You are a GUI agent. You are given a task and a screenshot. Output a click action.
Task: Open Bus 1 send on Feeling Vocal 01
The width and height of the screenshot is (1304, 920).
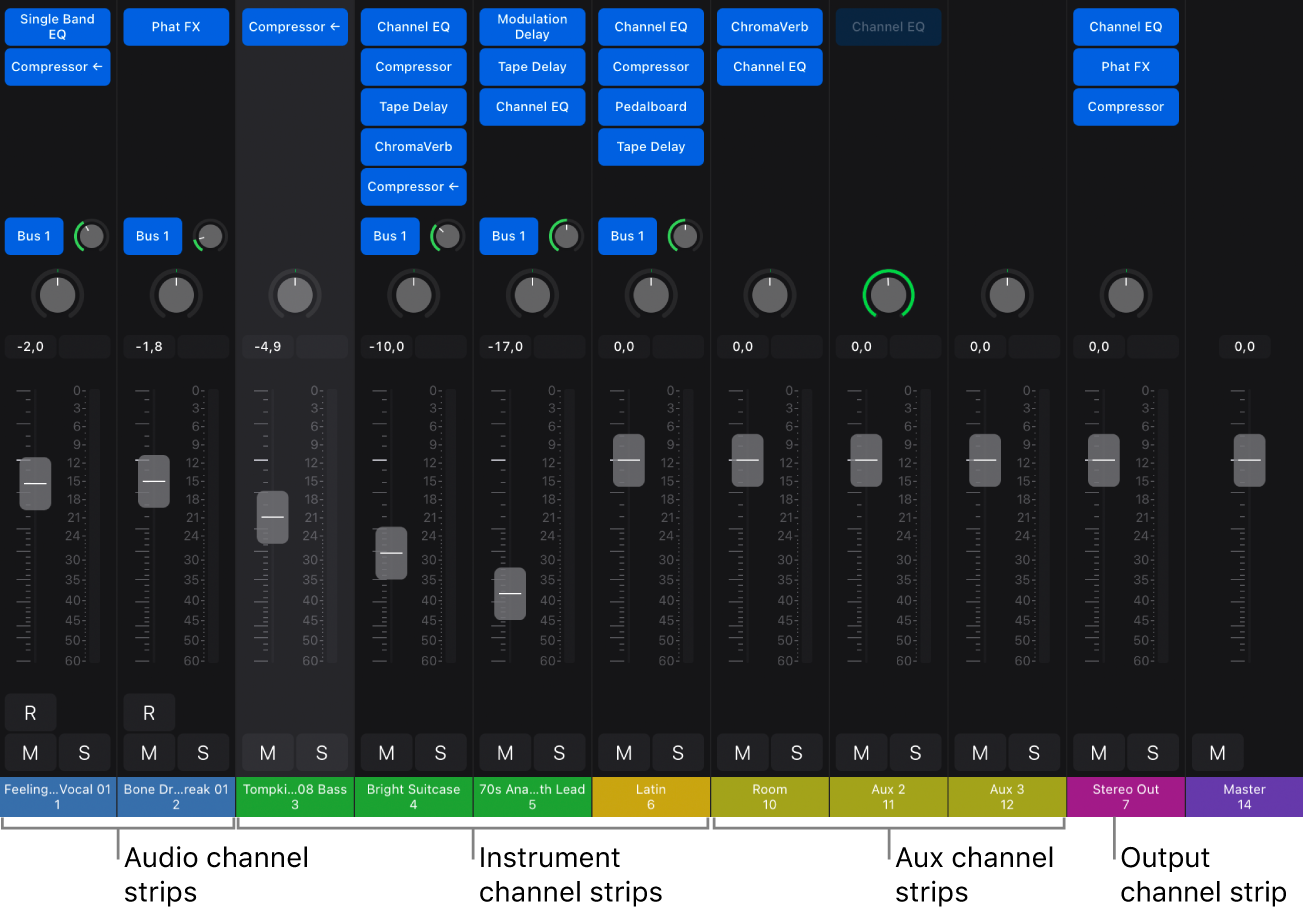point(34,236)
